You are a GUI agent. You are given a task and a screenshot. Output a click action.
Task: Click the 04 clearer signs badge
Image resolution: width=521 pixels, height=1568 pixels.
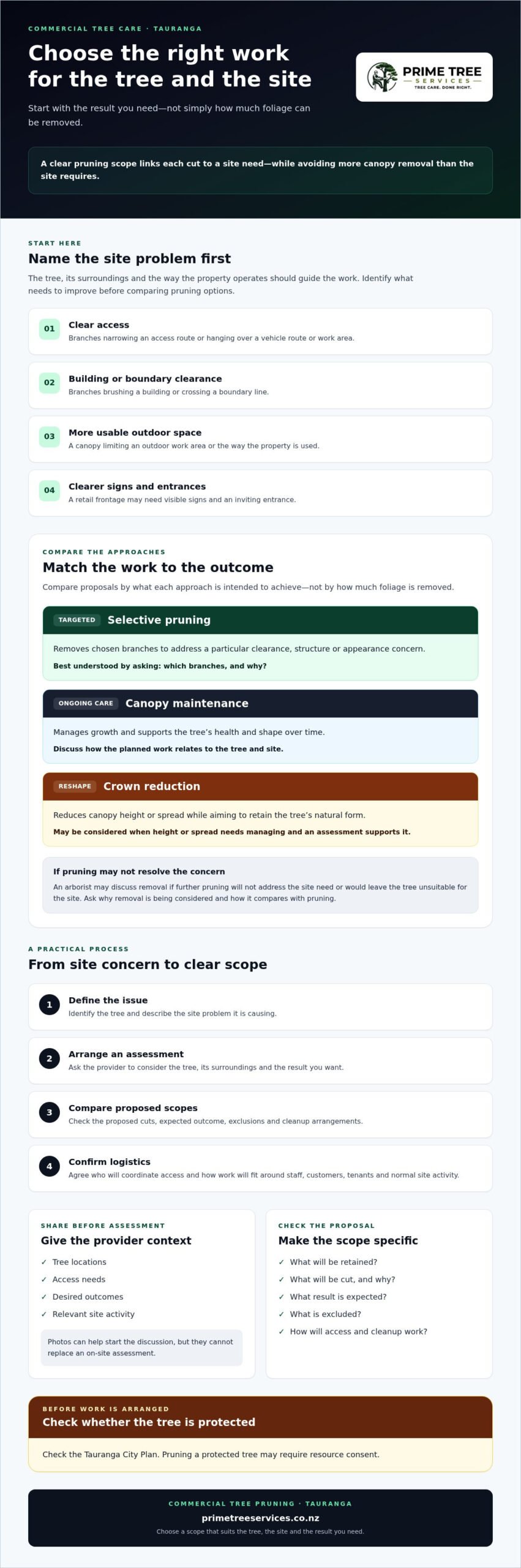click(50, 491)
